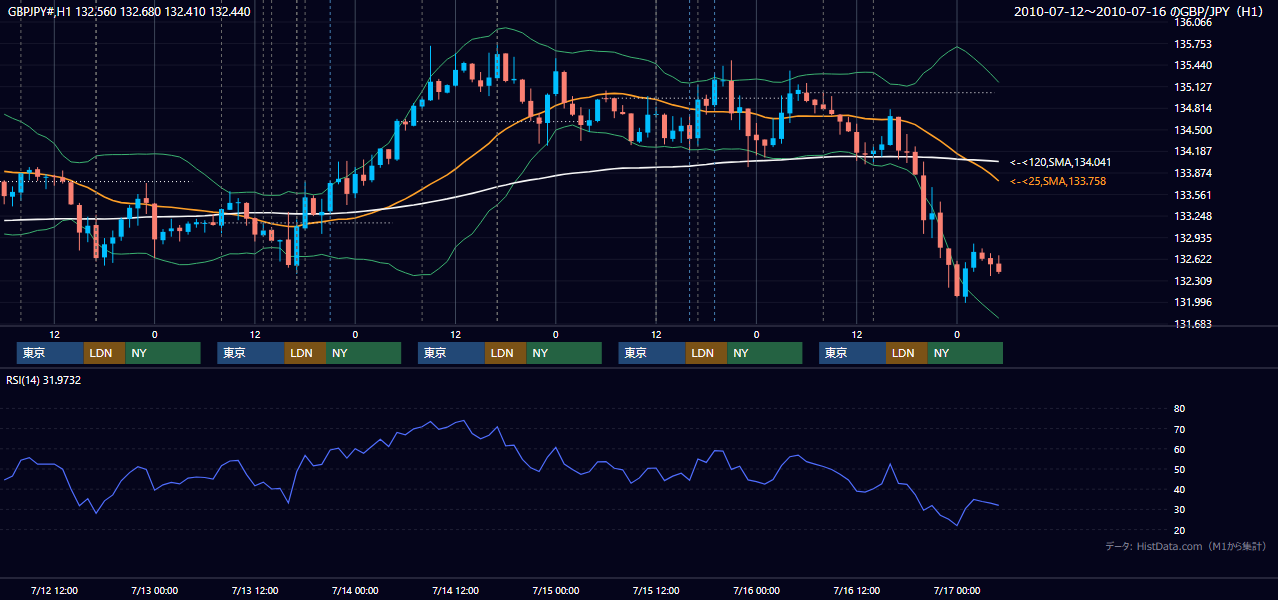Click the 131.996 price axis label

(x=1192, y=302)
